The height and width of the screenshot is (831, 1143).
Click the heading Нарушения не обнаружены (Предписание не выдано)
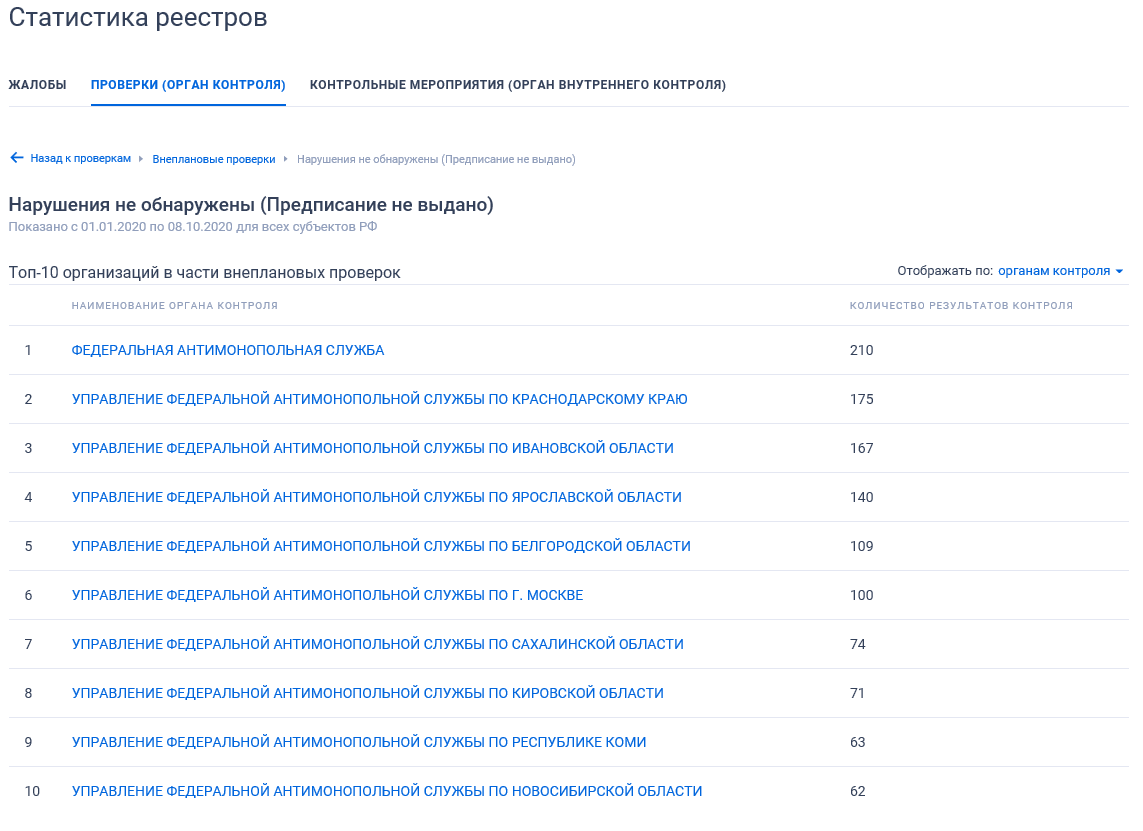click(251, 205)
